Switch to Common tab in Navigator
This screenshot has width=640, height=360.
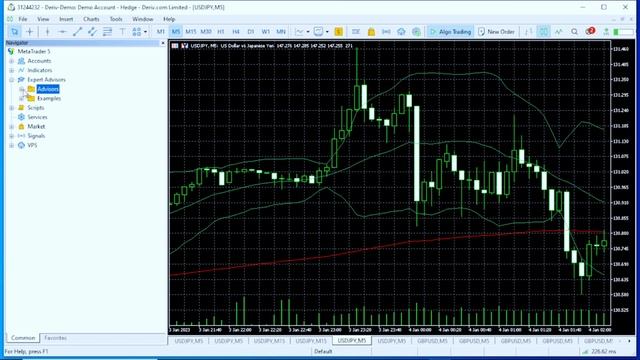[23, 338]
